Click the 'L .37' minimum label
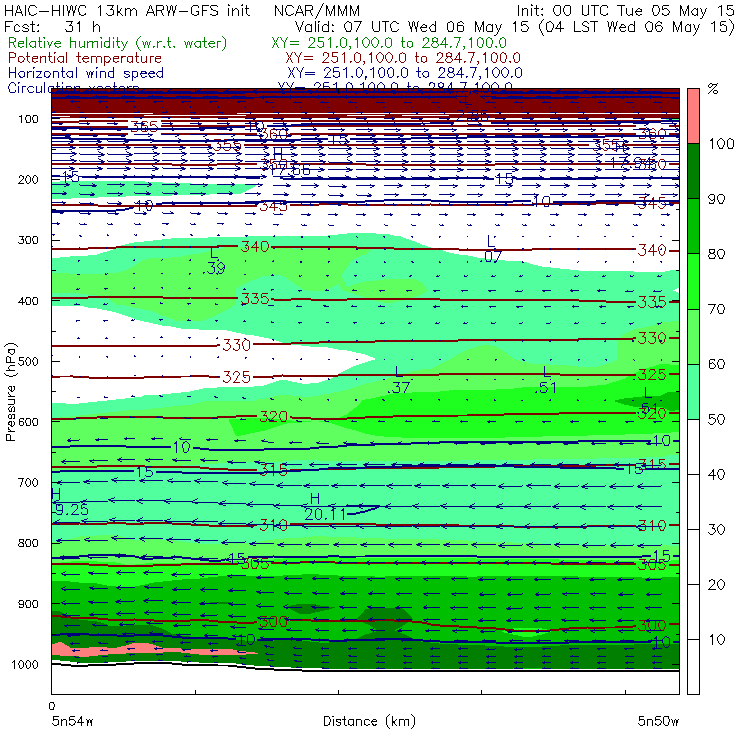The height and width of the screenshot is (740, 740). (x=398, y=380)
